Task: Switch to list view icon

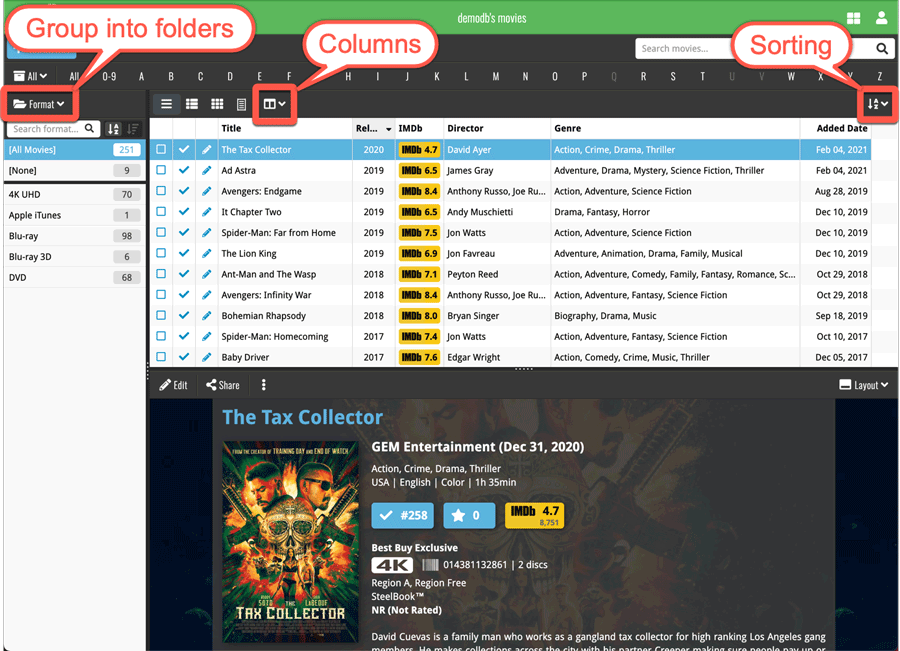Action: 166,104
